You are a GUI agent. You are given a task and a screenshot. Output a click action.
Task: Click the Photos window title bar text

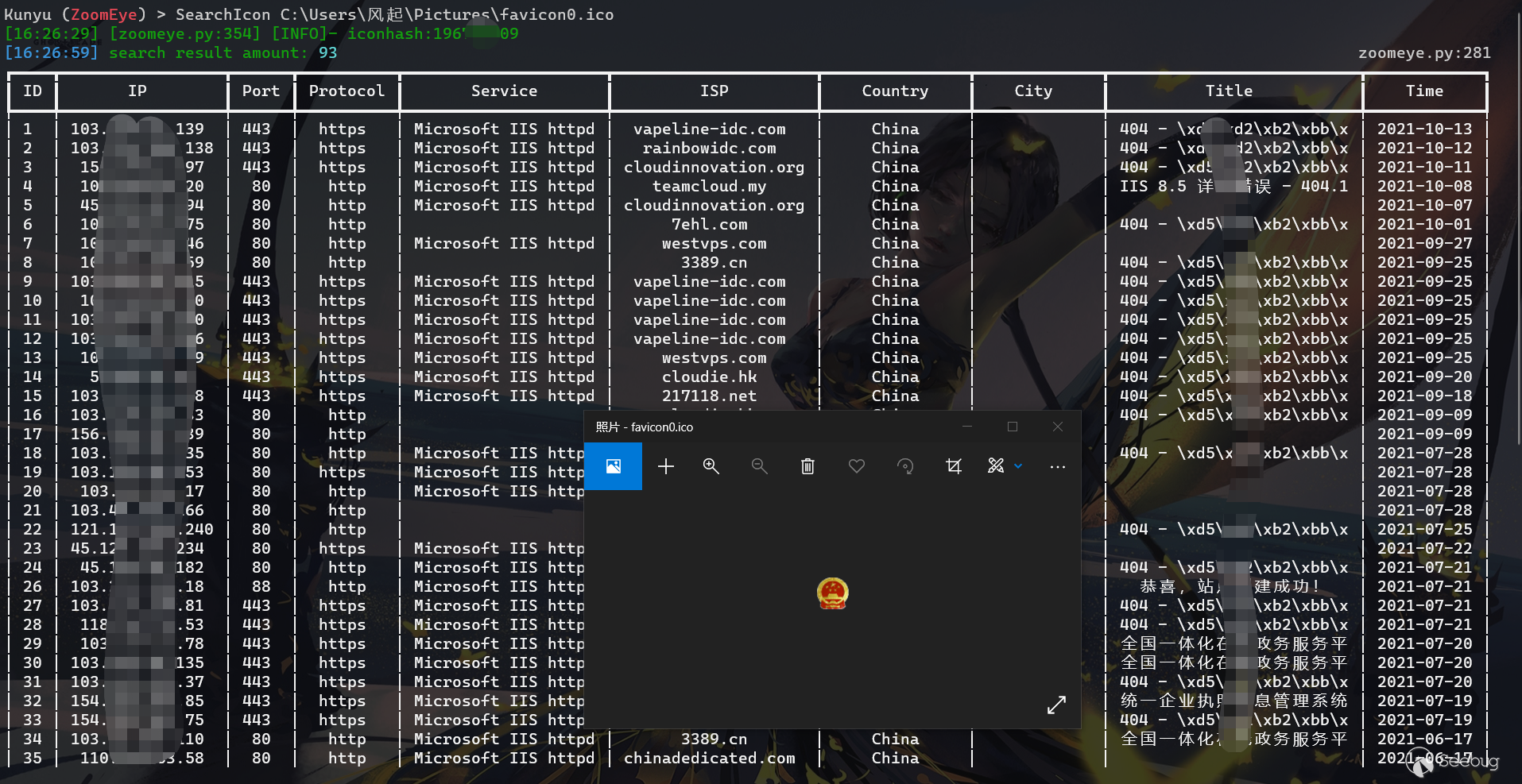coord(645,427)
